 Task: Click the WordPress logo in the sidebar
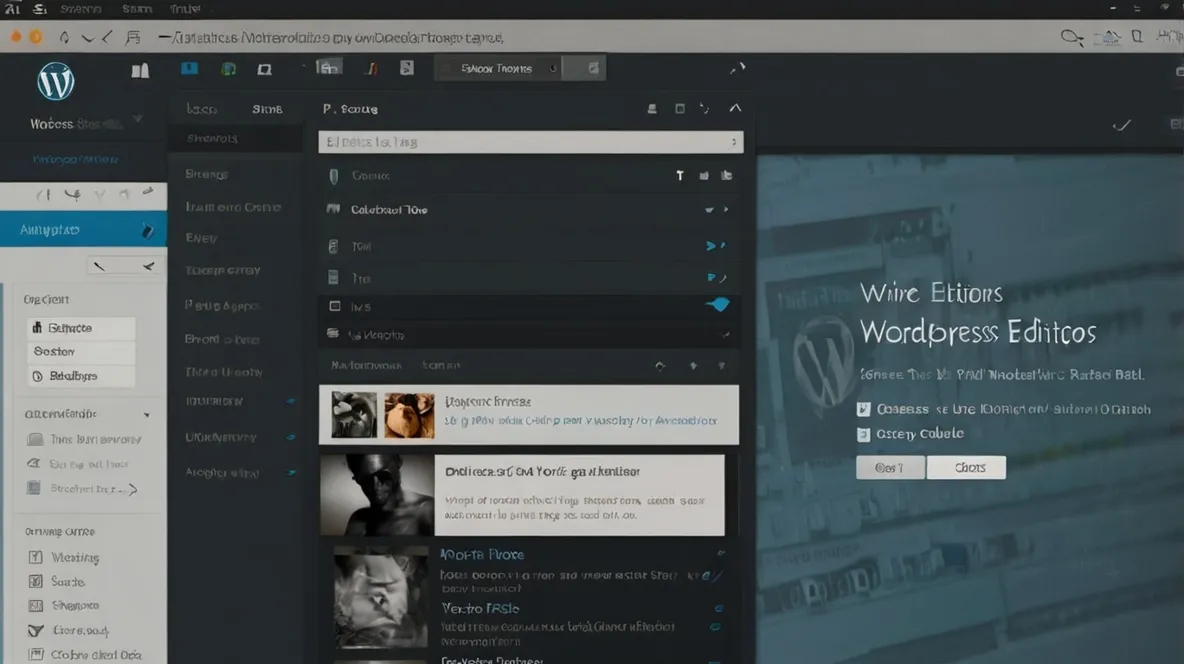(x=56, y=81)
